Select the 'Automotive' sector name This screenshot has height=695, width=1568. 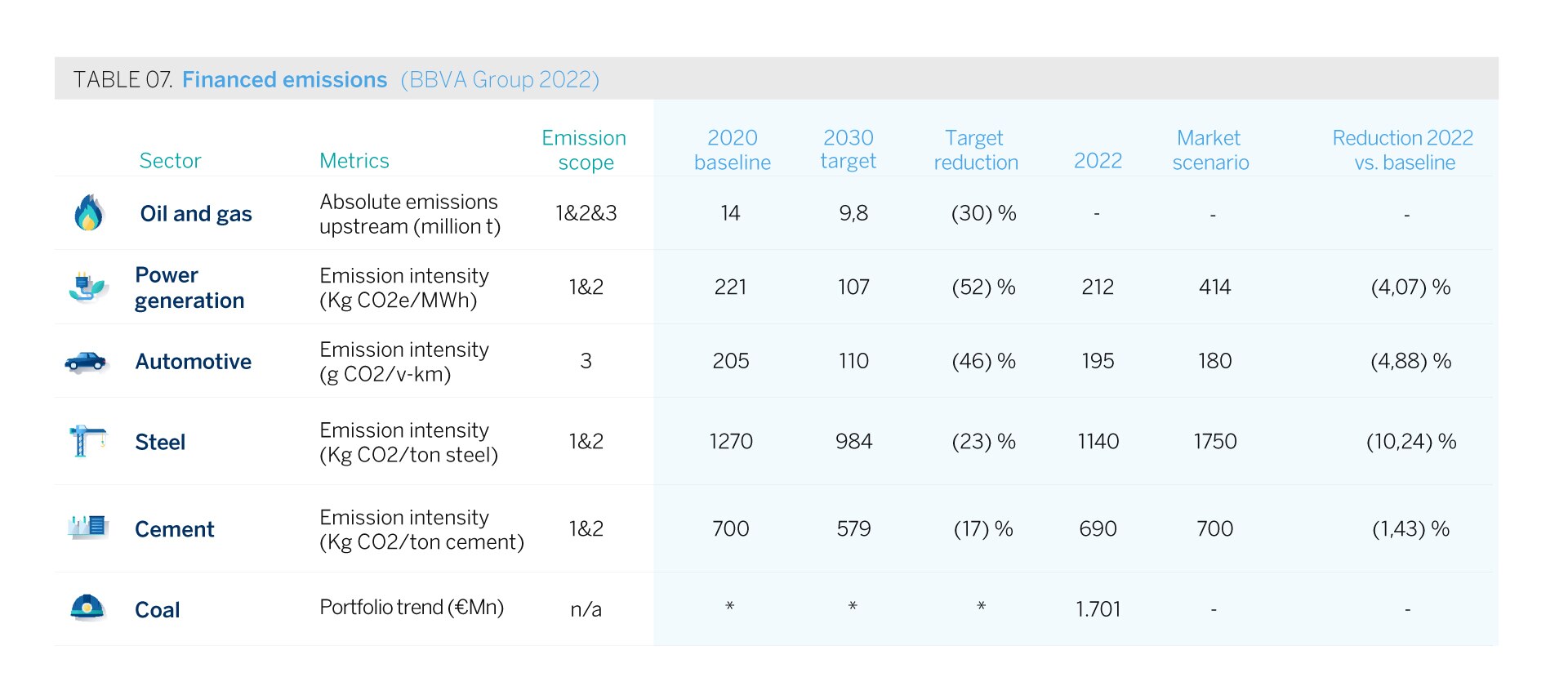(x=194, y=362)
